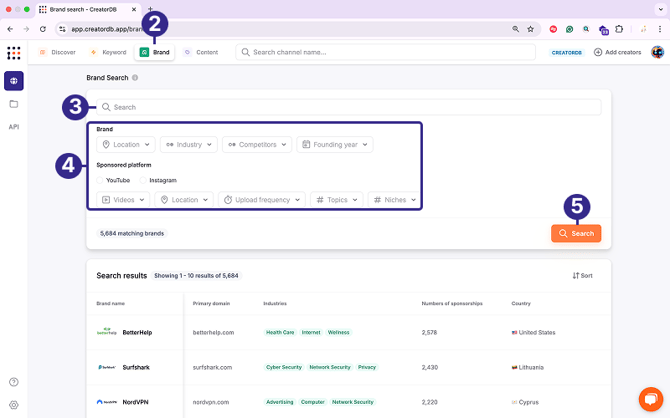670x418 pixels.
Task: Click the browser forward arrow
Action: 26,29
